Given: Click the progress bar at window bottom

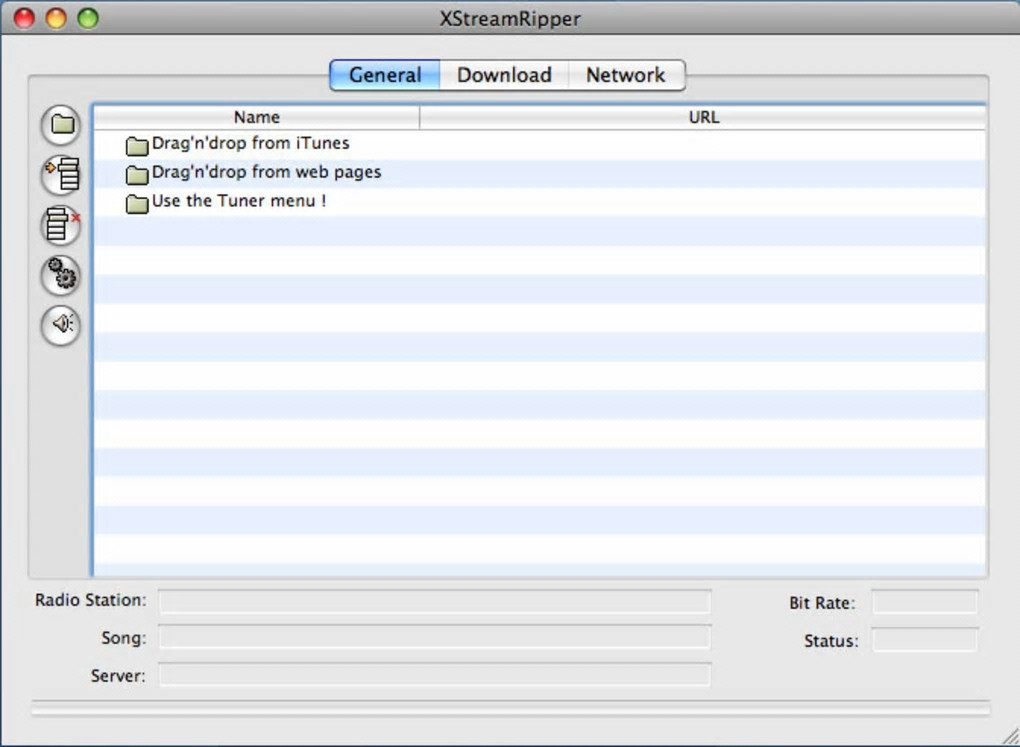Looking at the screenshot, I should (511, 709).
